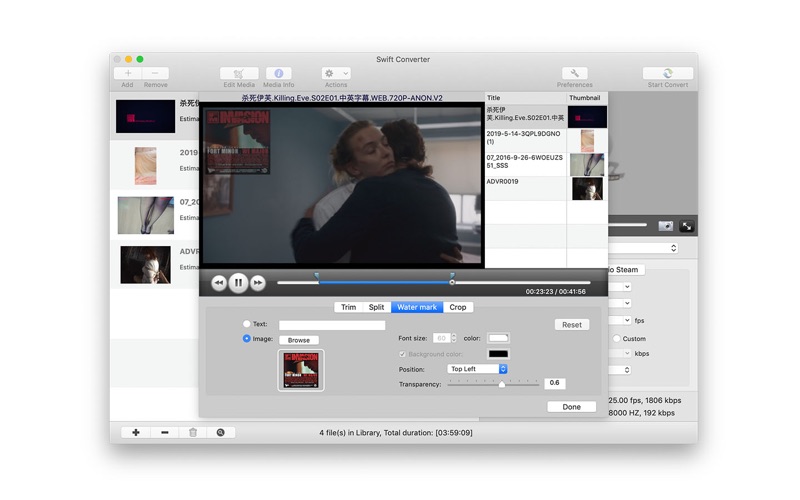Viewport: 800px width, 500px height.
Task: Select the Custom radio option
Action: pyautogui.click(x=616, y=339)
